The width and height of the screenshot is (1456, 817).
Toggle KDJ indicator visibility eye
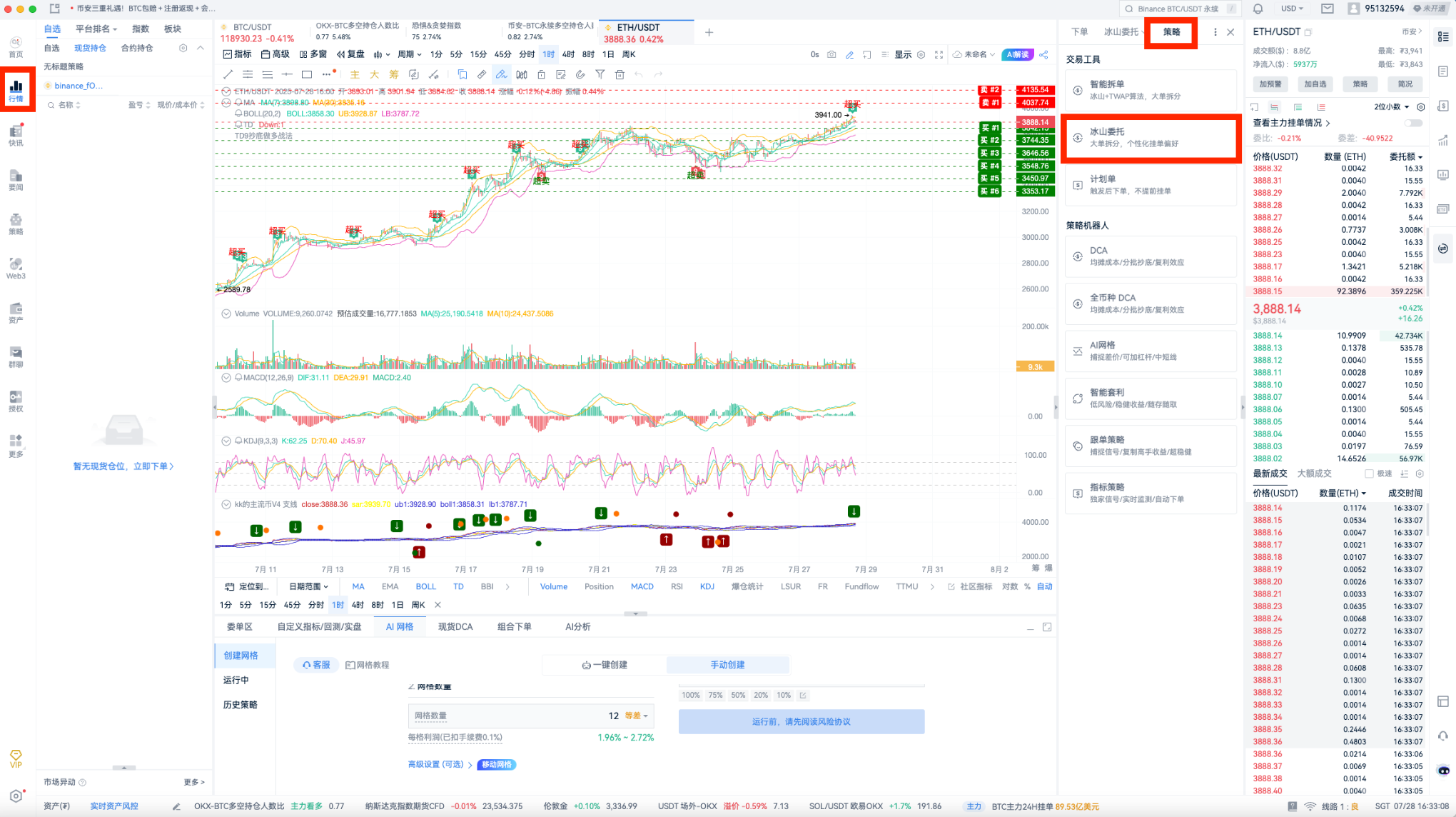click(226, 441)
